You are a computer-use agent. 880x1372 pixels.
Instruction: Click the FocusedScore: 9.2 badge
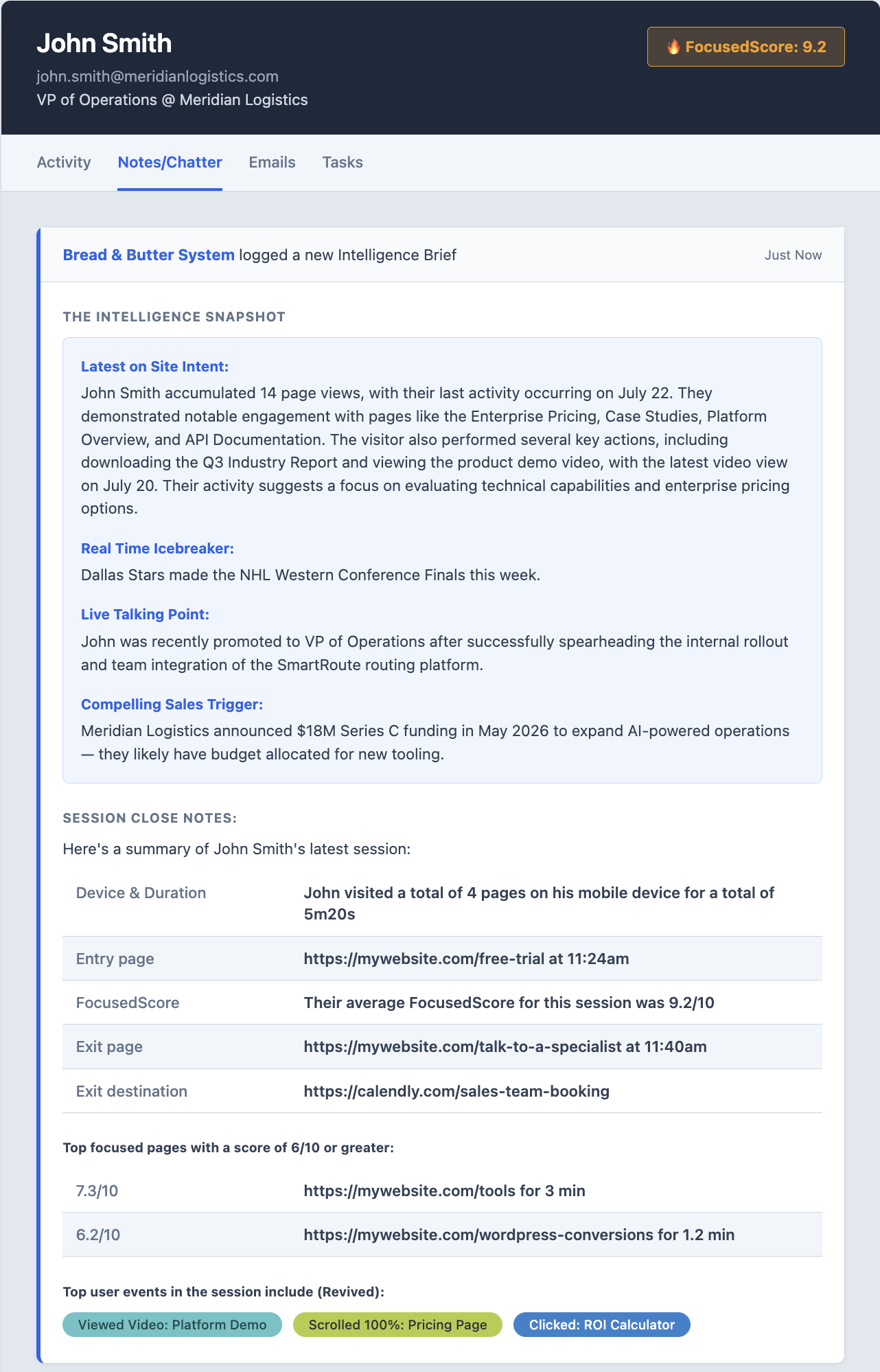[x=745, y=47]
